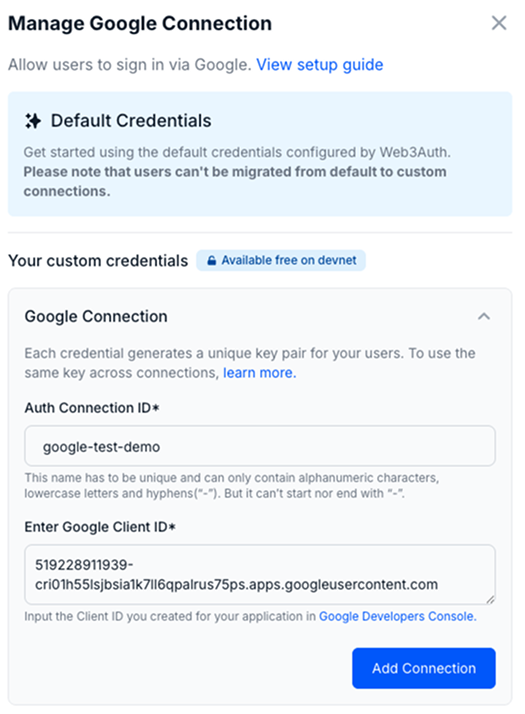Close the Manage Google Connection dialog
The image size is (525, 714).
(499, 23)
